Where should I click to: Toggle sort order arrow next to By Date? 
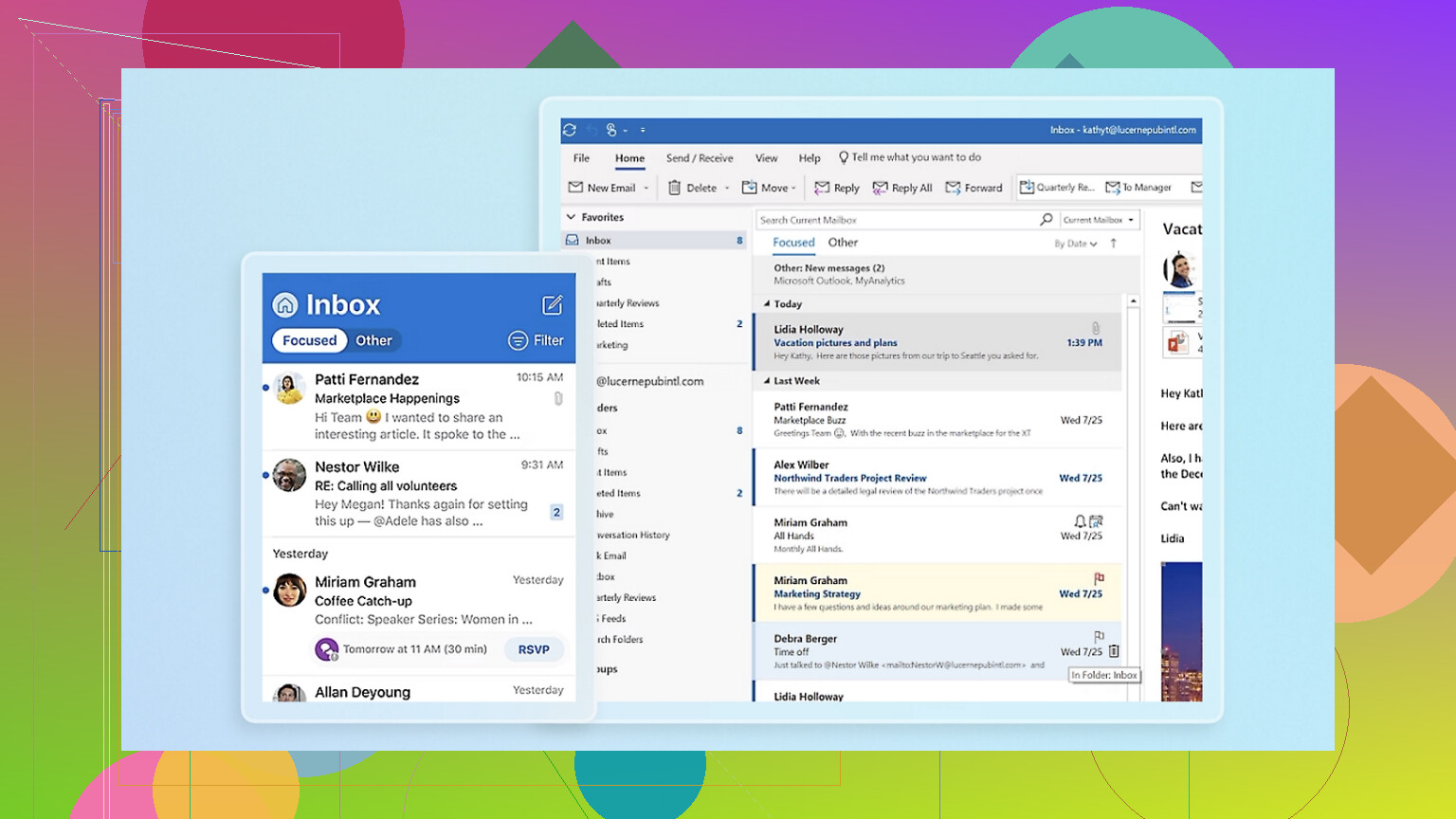pyautogui.click(x=1114, y=244)
